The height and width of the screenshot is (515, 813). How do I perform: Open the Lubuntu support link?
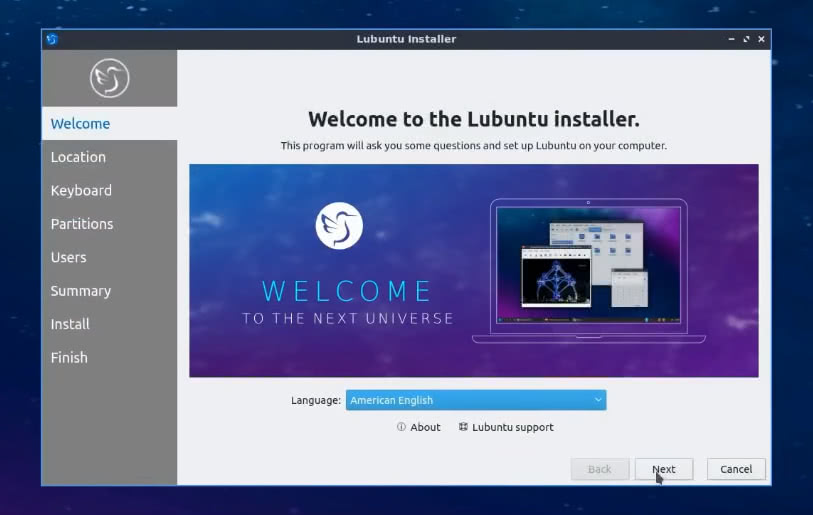[x=506, y=427]
